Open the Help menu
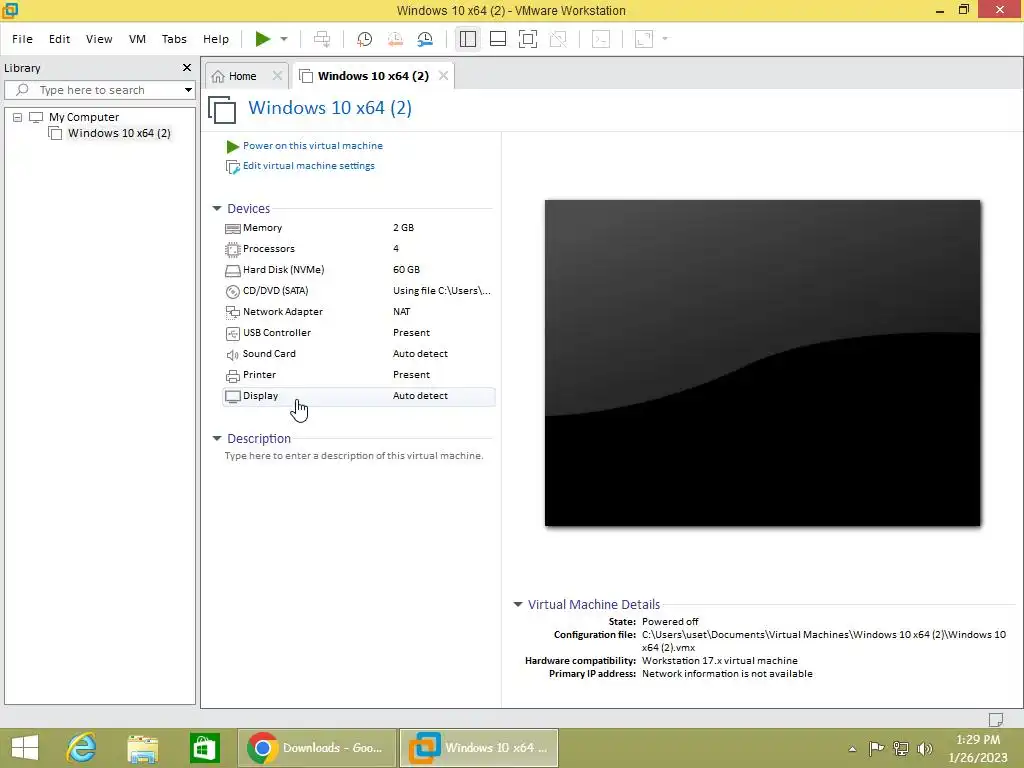This screenshot has height=768, width=1024. tap(216, 39)
